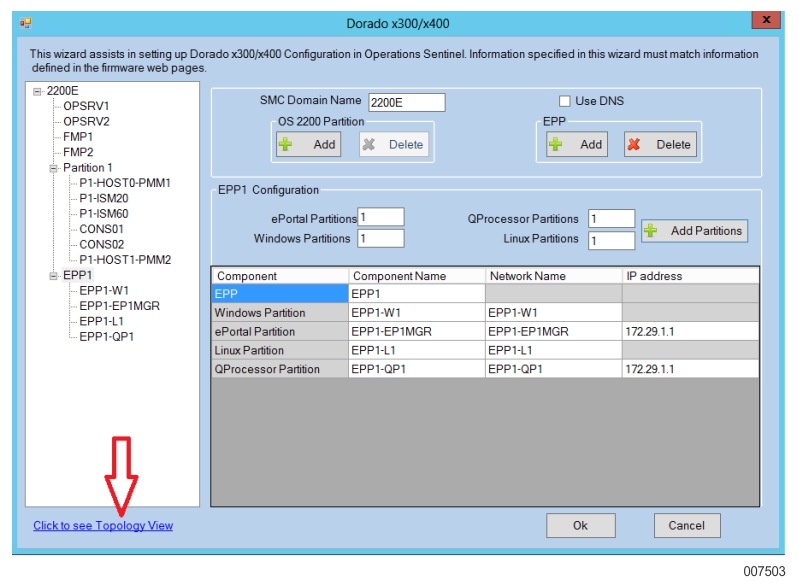Viewport: 799px width, 588px height.
Task: Confirm with the Ok button
Action: [580, 525]
